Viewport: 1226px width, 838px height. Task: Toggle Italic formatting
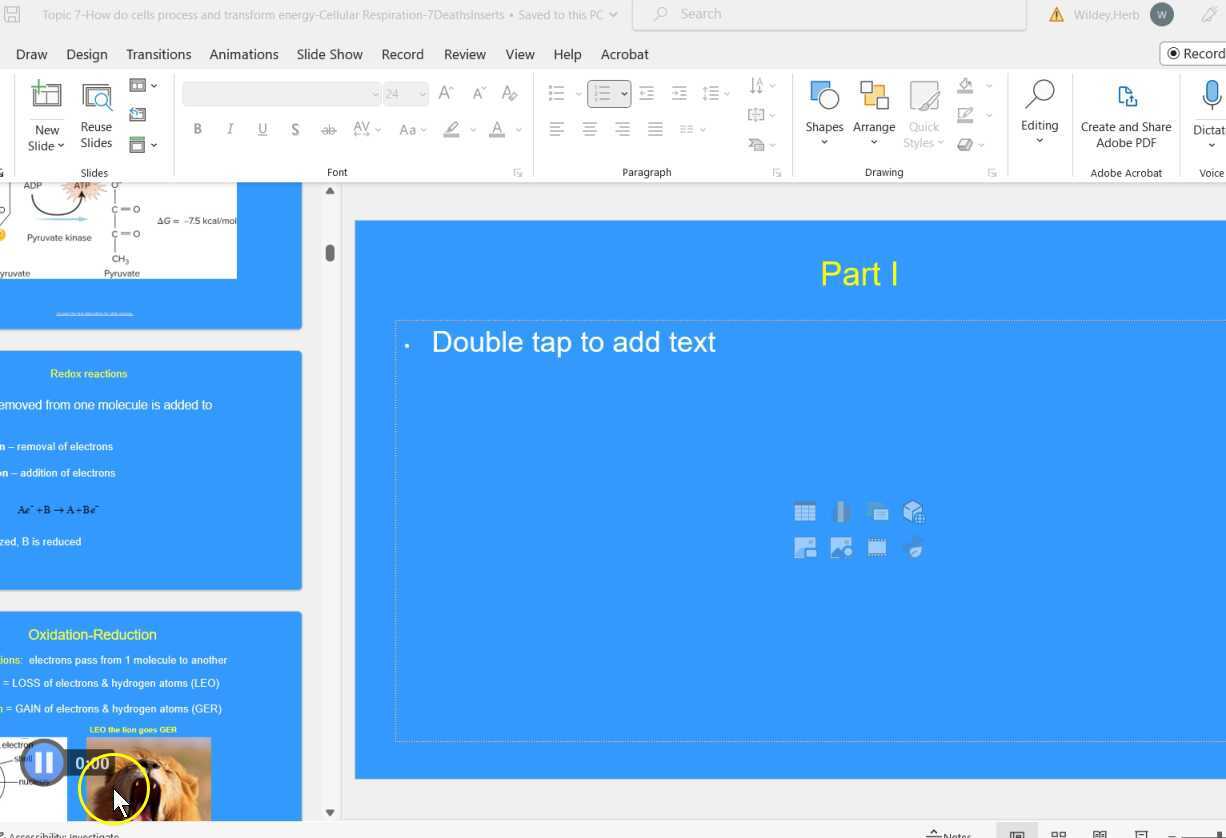click(230, 129)
